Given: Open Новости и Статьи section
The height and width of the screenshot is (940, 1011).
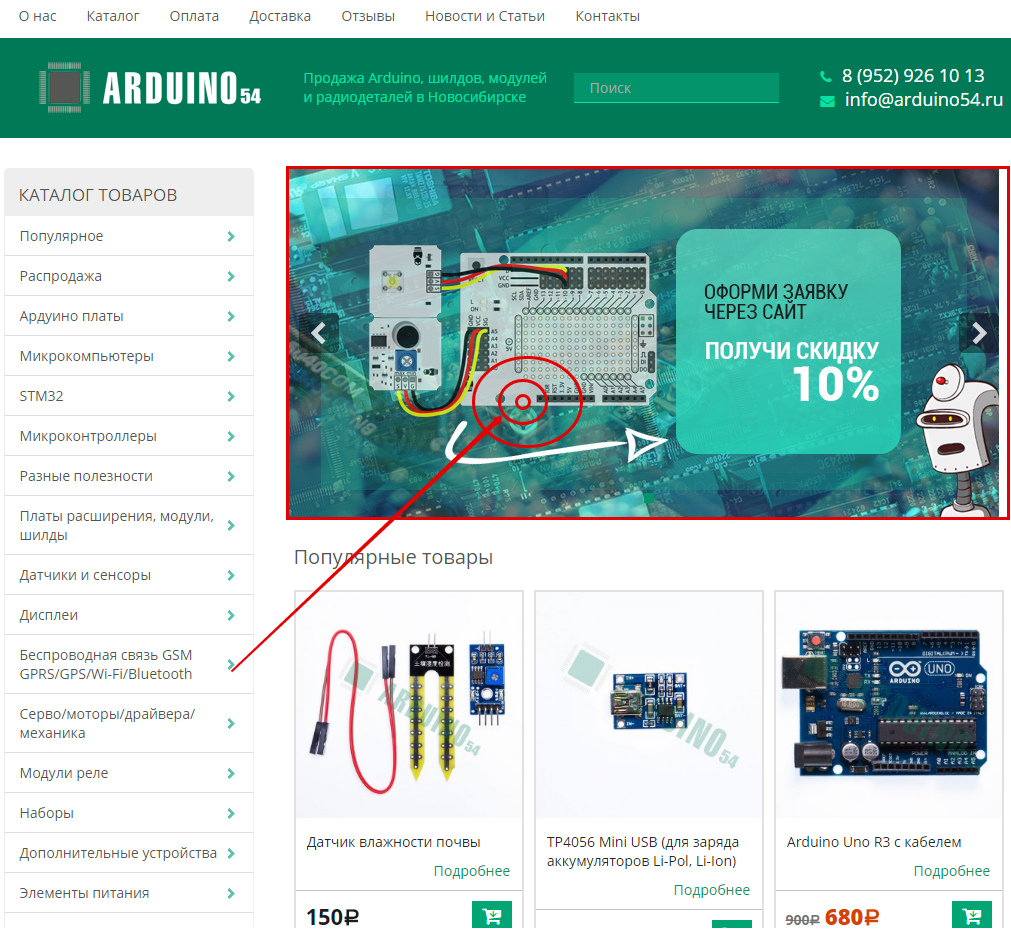Looking at the screenshot, I should coord(485,16).
